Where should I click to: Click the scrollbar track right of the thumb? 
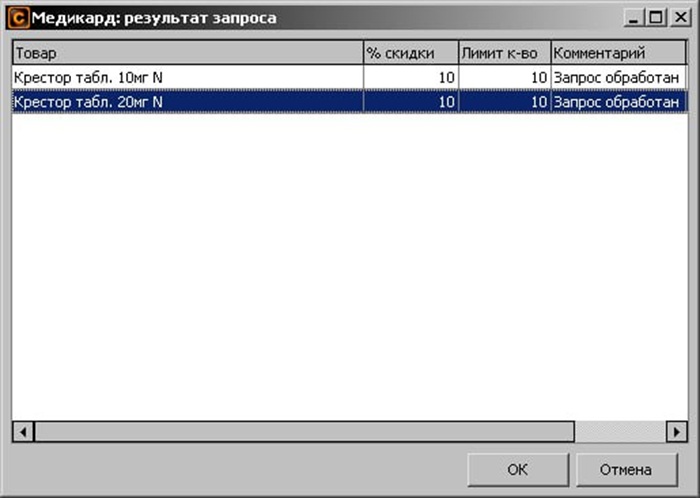tap(619, 431)
